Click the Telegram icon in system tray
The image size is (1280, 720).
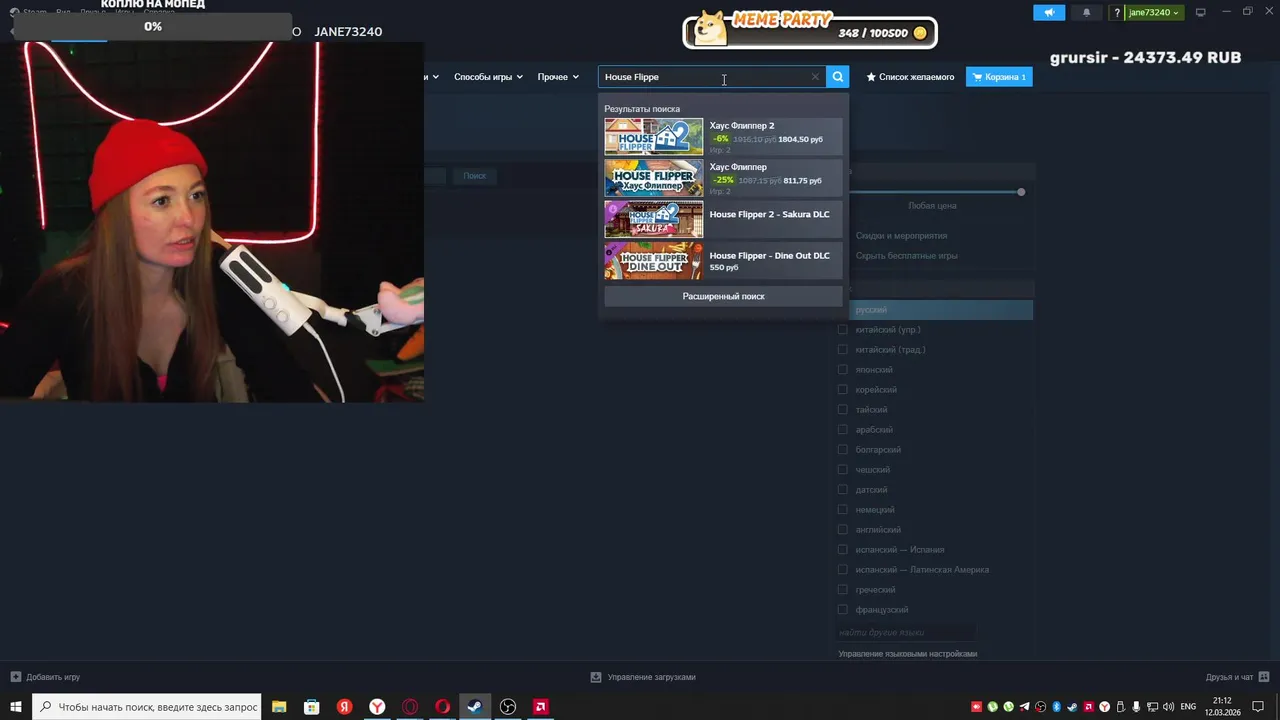[1024, 707]
